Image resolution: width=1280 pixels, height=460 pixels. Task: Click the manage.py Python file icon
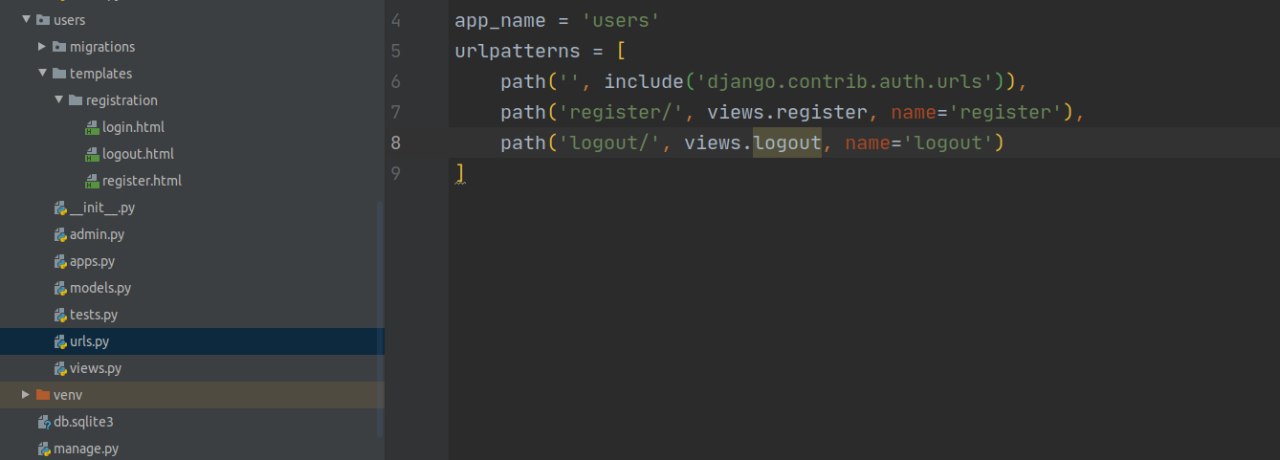[x=43, y=449]
